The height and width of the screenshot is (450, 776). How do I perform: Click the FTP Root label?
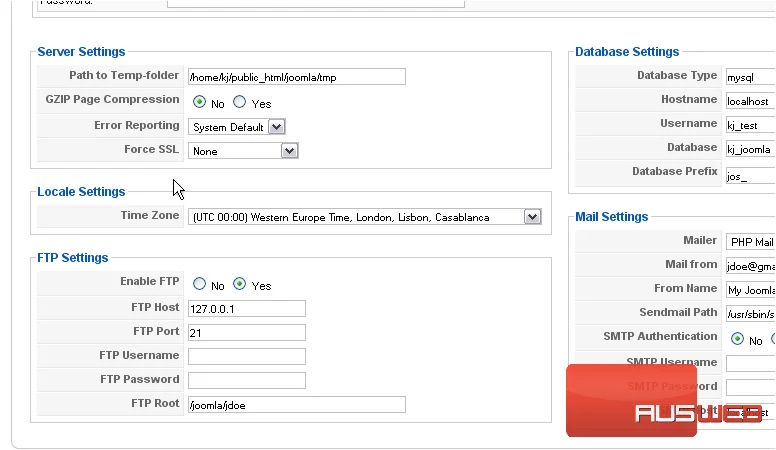point(155,403)
